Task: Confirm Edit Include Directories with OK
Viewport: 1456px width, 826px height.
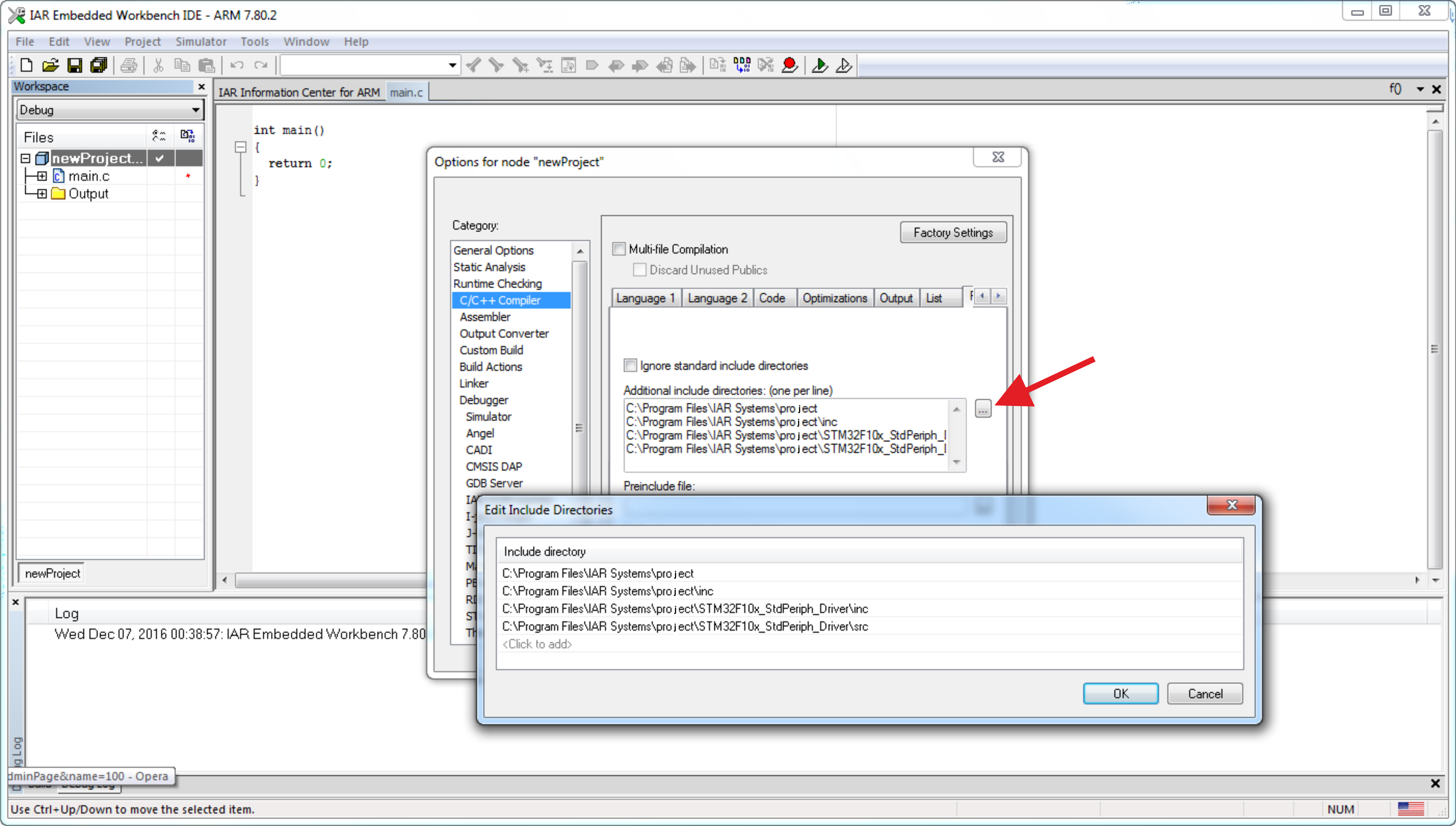Action: pyautogui.click(x=1121, y=693)
